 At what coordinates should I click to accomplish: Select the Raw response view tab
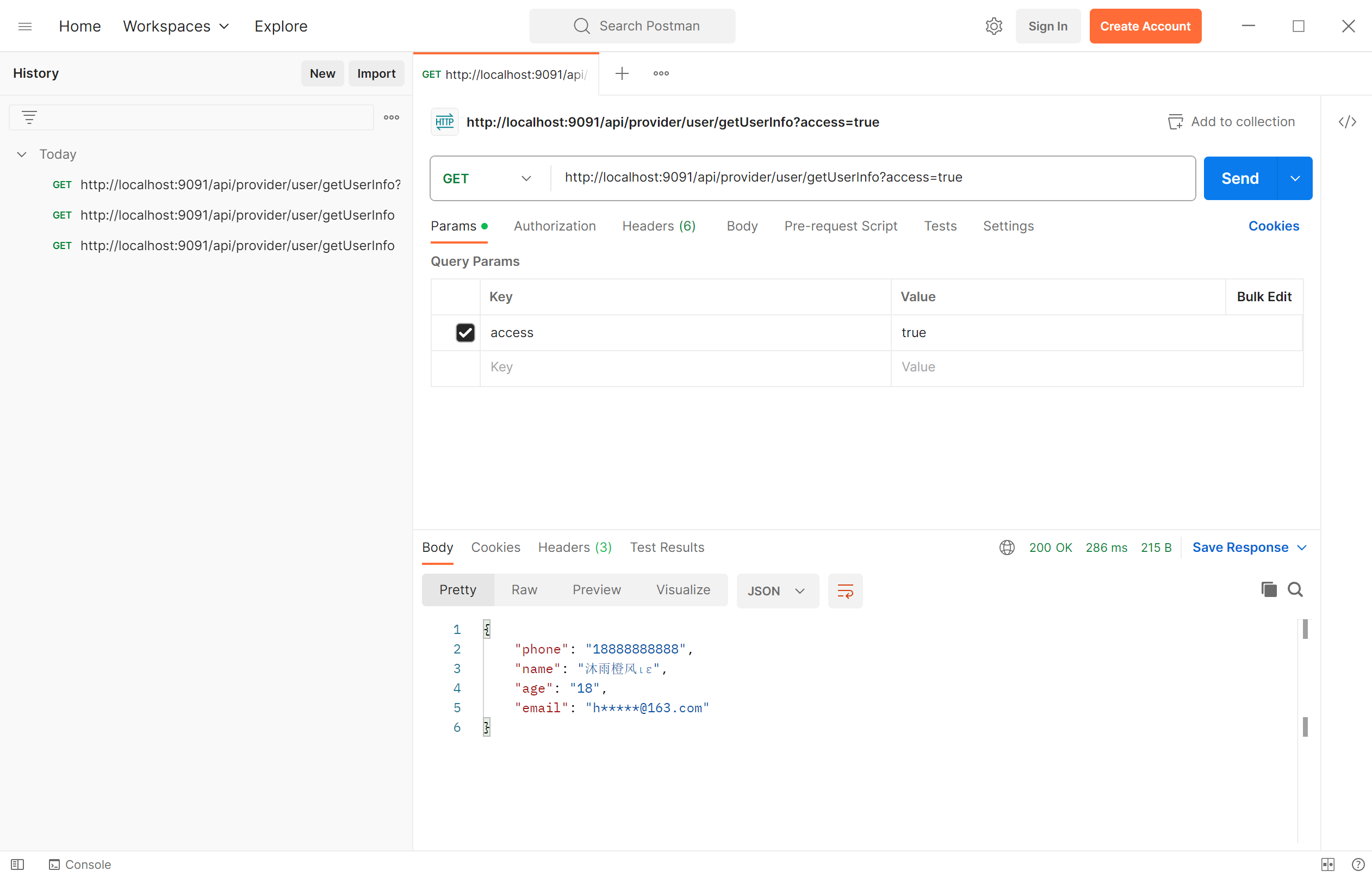point(524,590)
